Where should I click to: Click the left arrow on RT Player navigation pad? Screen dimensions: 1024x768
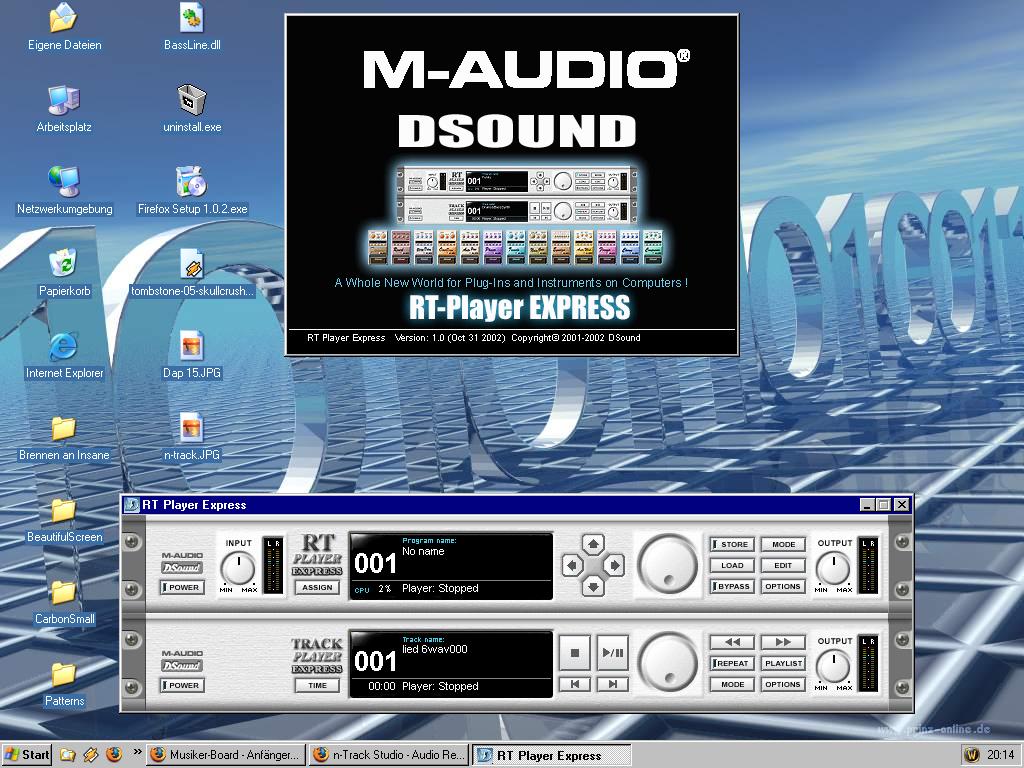tap(571, 565)
